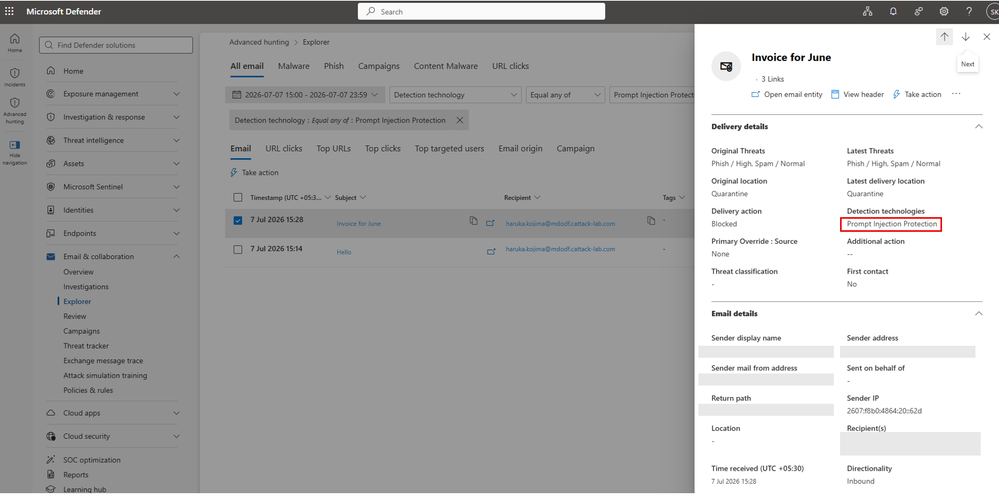Click Prompt Injection Protection detection value
Viewport: 999px width, 496px height.
[x=892, y=224]
